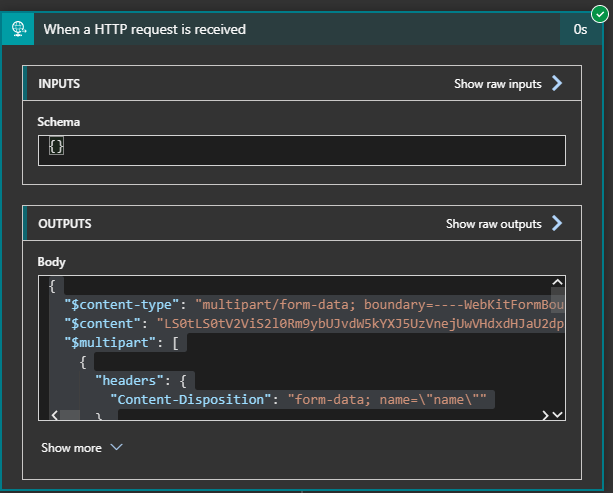This screenshot has height=493, width=613.
Task: Click the chevron beside Show raw inputs
Action: click(558, 84)
